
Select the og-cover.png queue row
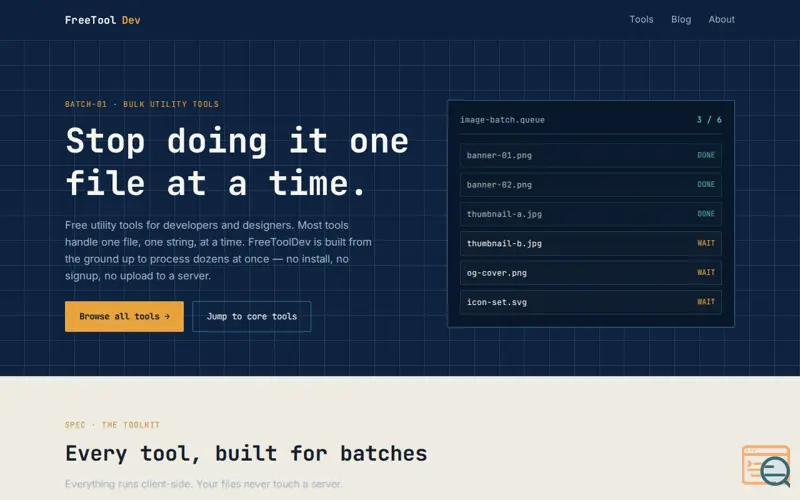590,272
